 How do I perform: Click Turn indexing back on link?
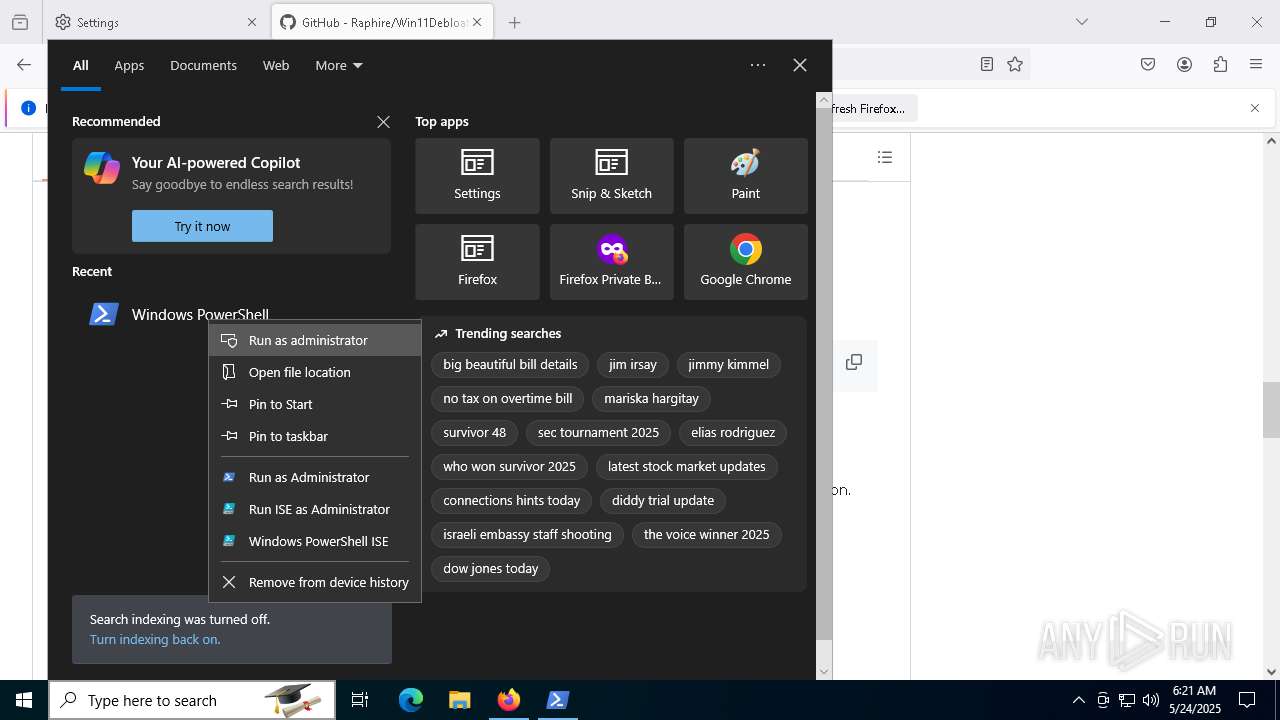click(155, 639)
